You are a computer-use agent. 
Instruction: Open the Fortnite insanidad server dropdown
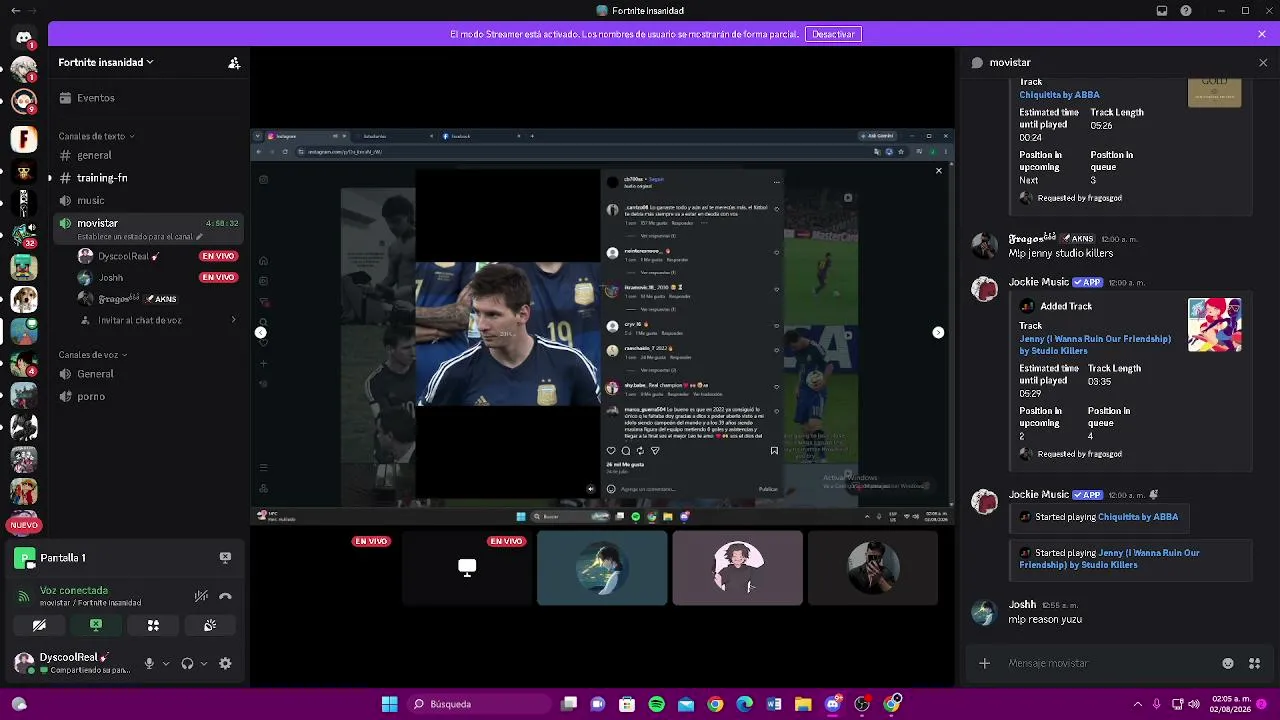pos(105,62)
